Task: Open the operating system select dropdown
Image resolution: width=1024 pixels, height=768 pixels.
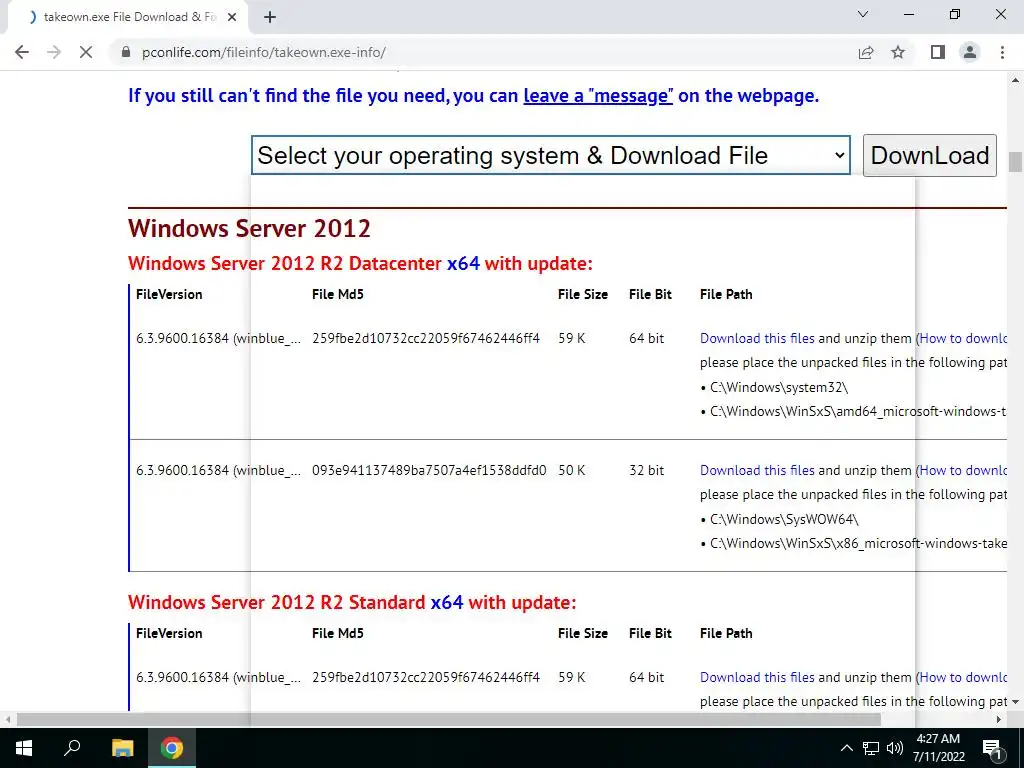Action: point(551,155)
